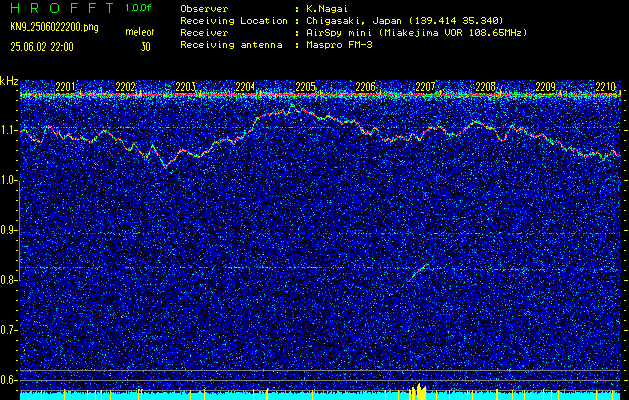Image resolution: width=629 pixels, height=400 pixels.
Task: Select antenna name Maspro FM-3
Action: pos(339,45)
